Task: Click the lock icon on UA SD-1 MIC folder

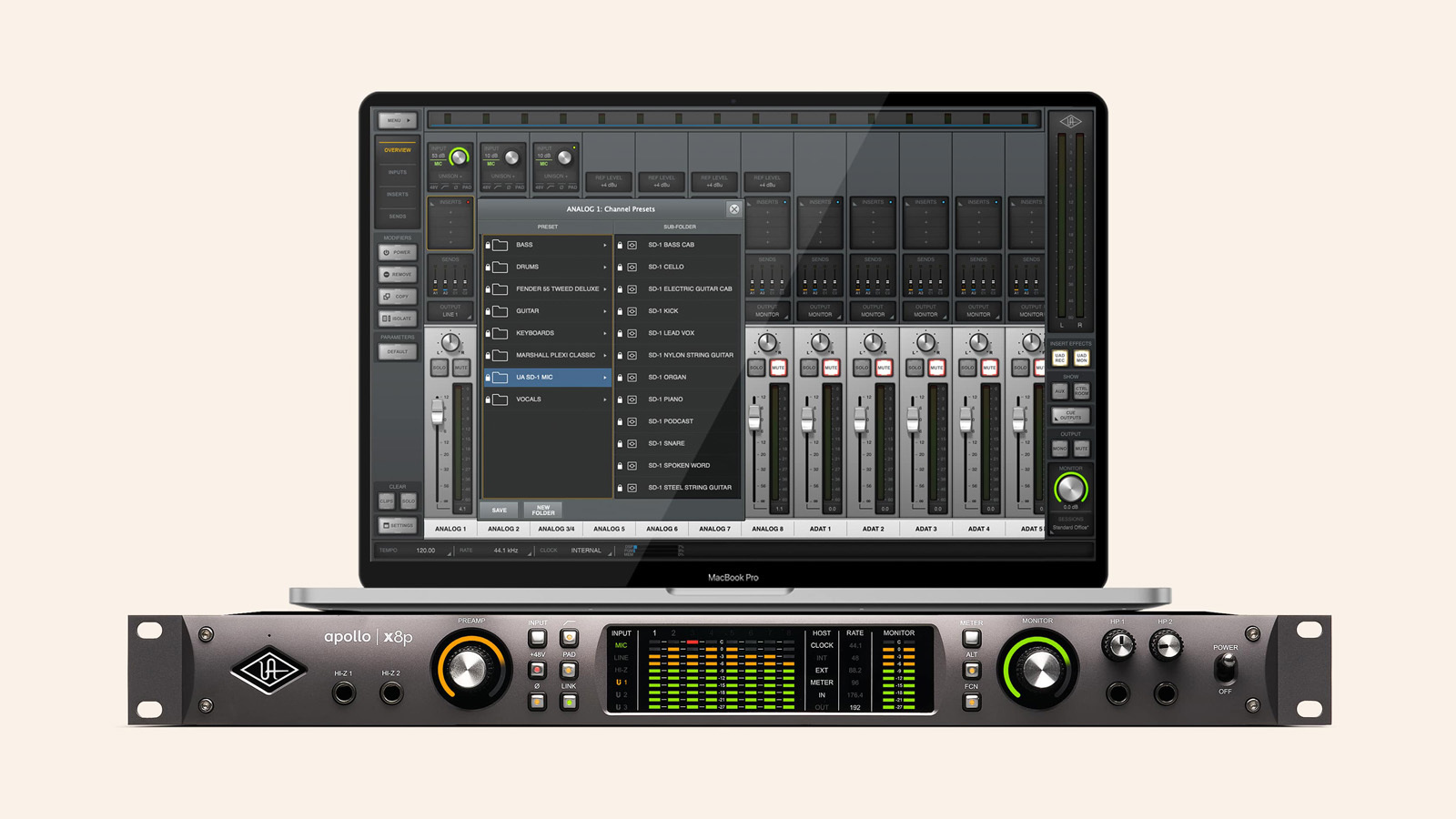Action: 488,377
